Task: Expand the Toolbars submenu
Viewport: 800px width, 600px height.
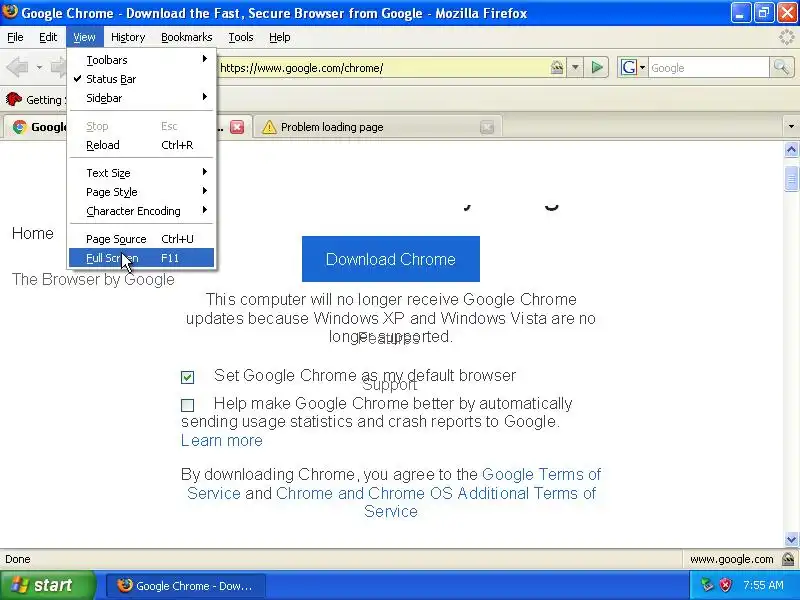Action: [x=141, y=60]
